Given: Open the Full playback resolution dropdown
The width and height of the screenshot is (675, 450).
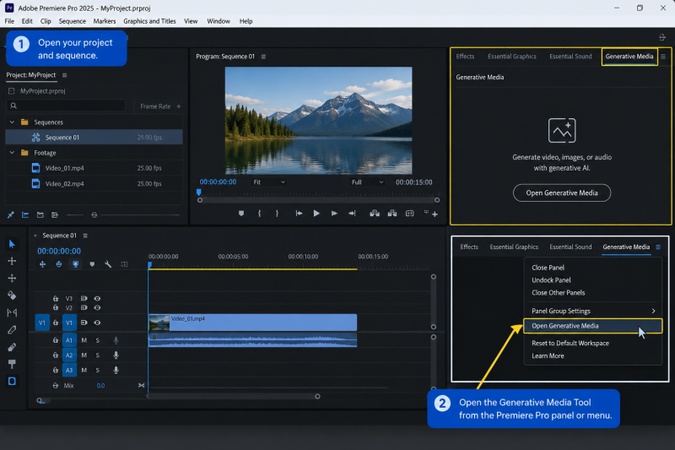Looking at the screenshot, I should coord(367,182).
